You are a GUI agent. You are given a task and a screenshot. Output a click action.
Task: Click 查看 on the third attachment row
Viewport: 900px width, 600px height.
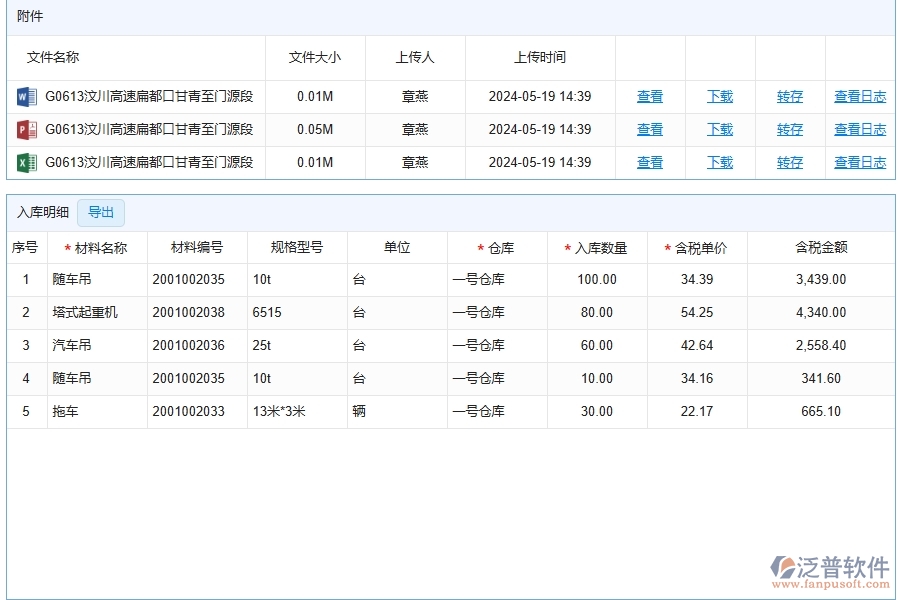tap(649, 162)
